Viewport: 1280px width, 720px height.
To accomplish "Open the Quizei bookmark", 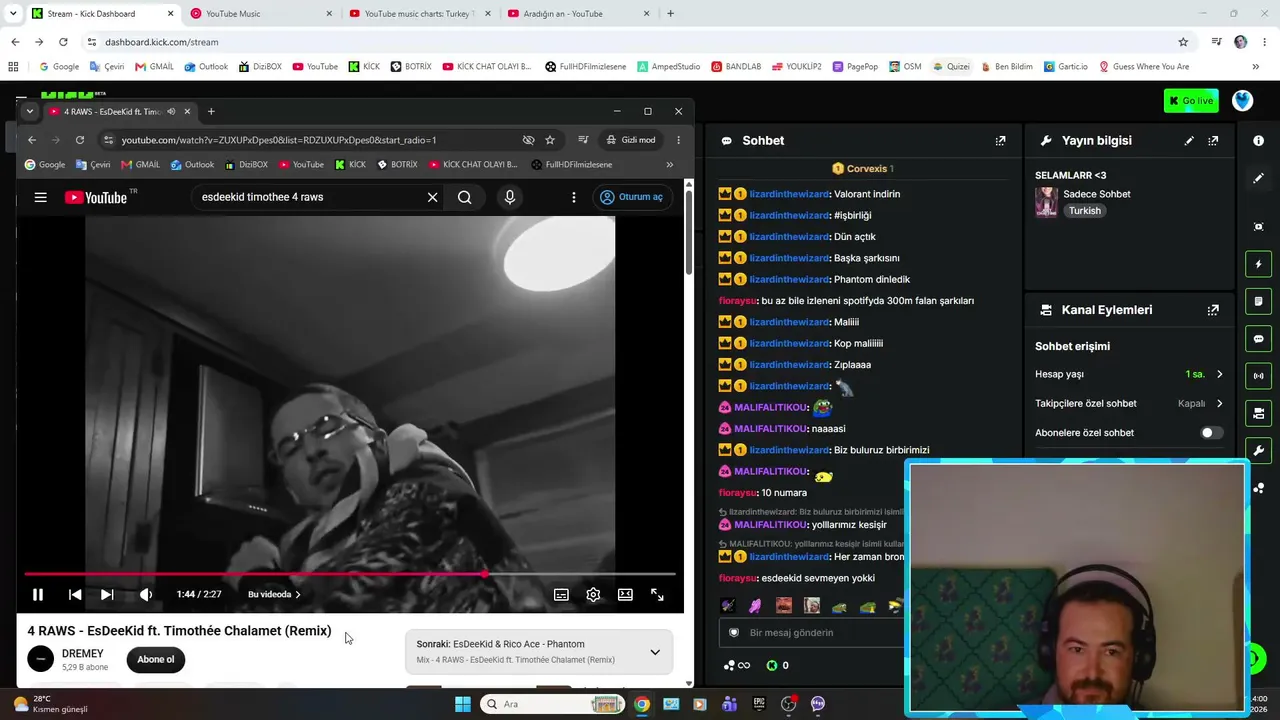I will tap(951, 67).
